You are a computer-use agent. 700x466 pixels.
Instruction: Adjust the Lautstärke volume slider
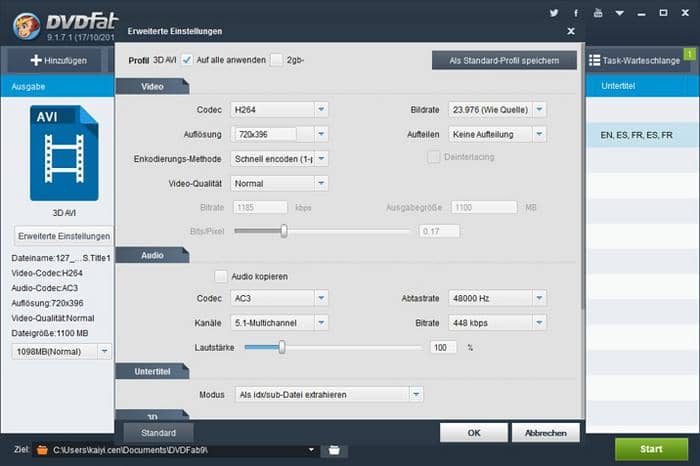point(282,347)
